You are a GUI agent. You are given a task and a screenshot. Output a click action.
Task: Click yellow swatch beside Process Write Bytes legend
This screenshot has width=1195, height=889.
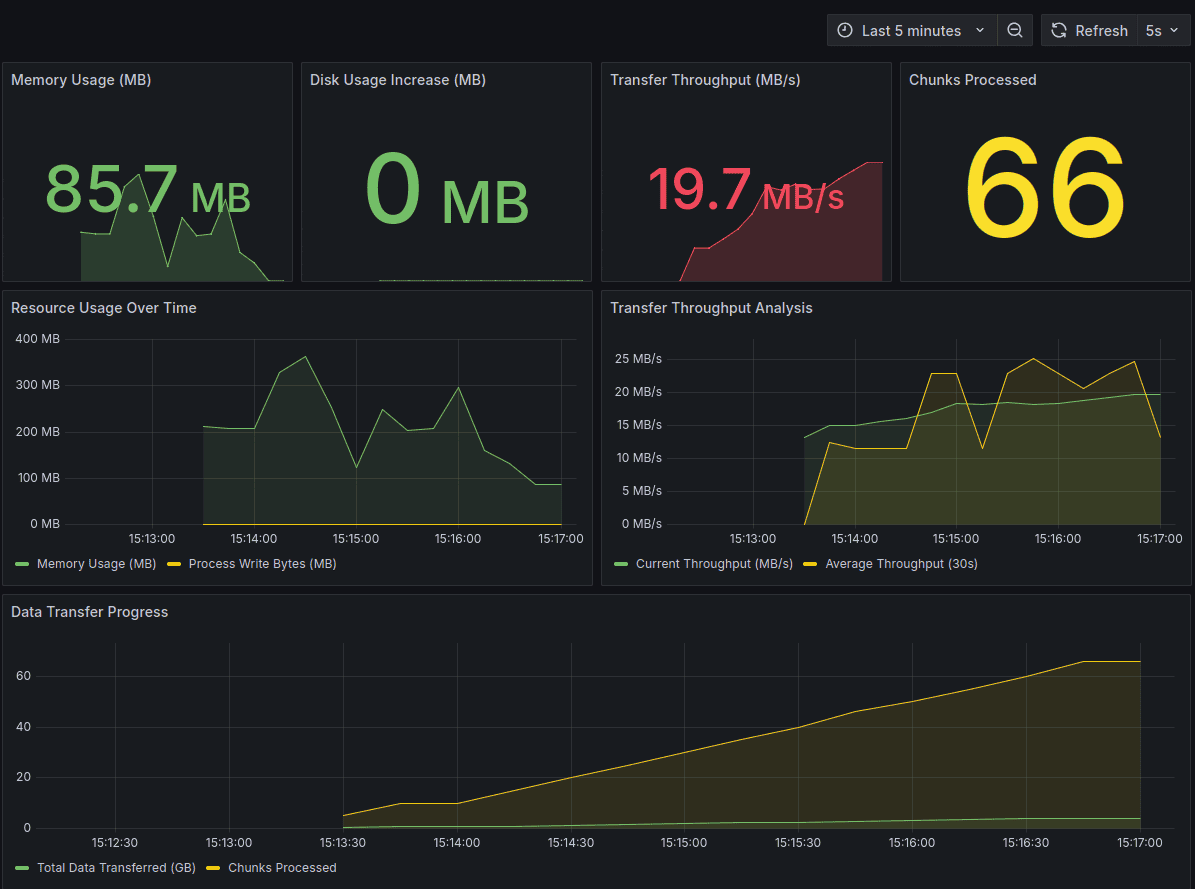click(x=174, y=564)
